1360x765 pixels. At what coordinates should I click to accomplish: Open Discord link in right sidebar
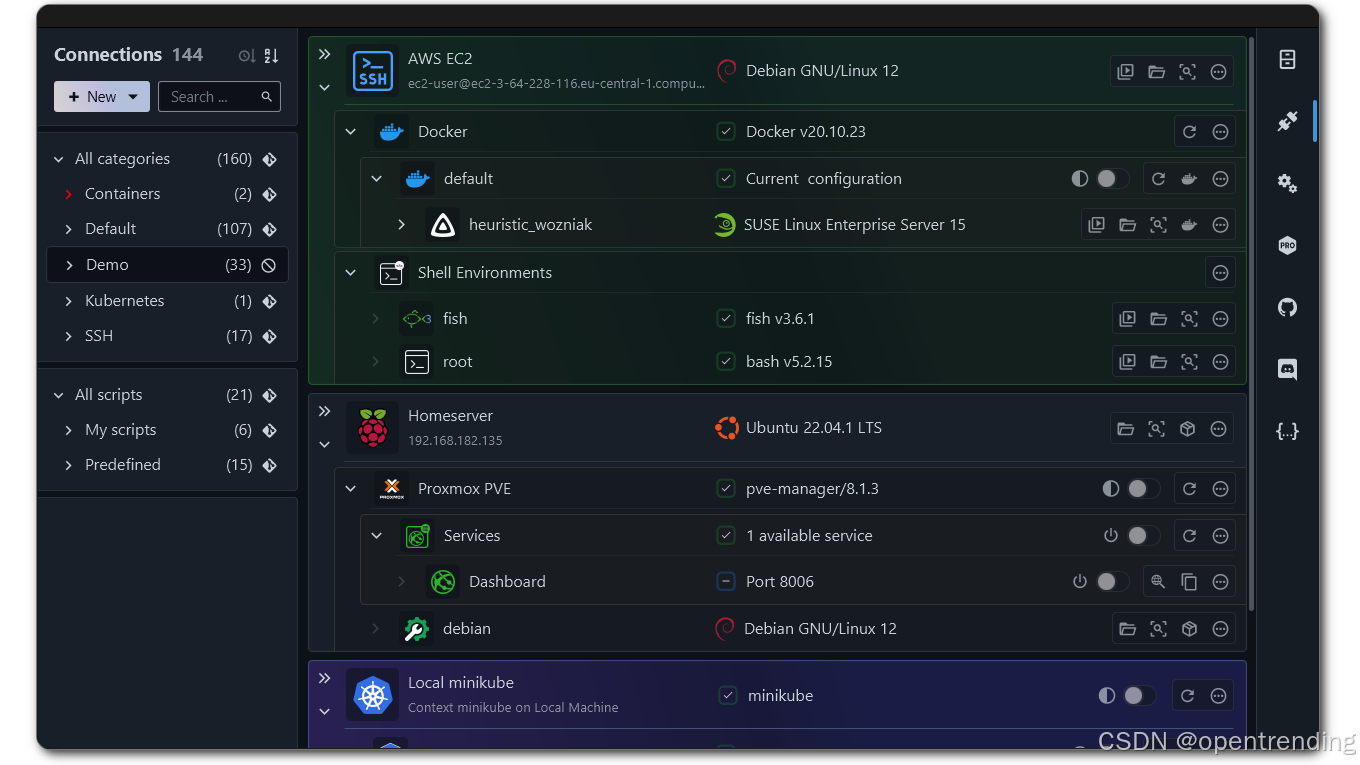[x=1287, y=369]
